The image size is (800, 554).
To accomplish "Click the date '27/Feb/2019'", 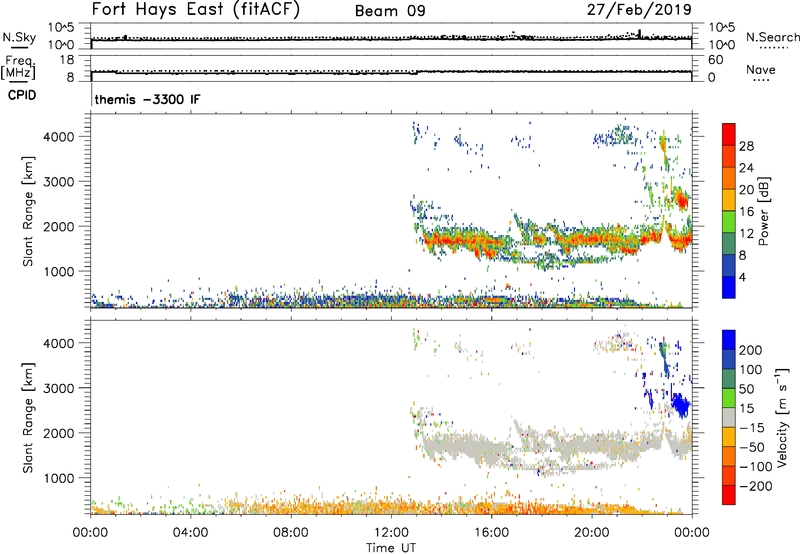I will (x=639, y=9).
